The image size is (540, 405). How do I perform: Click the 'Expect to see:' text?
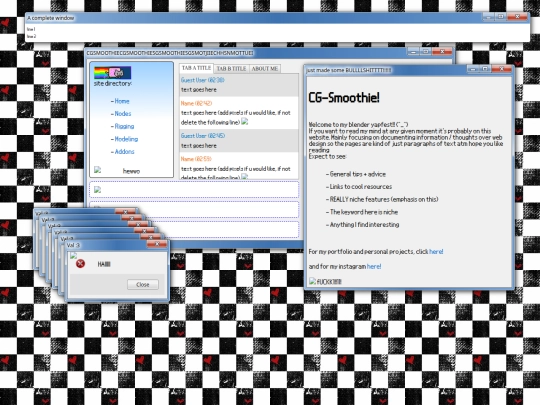[x=327, y=156]
